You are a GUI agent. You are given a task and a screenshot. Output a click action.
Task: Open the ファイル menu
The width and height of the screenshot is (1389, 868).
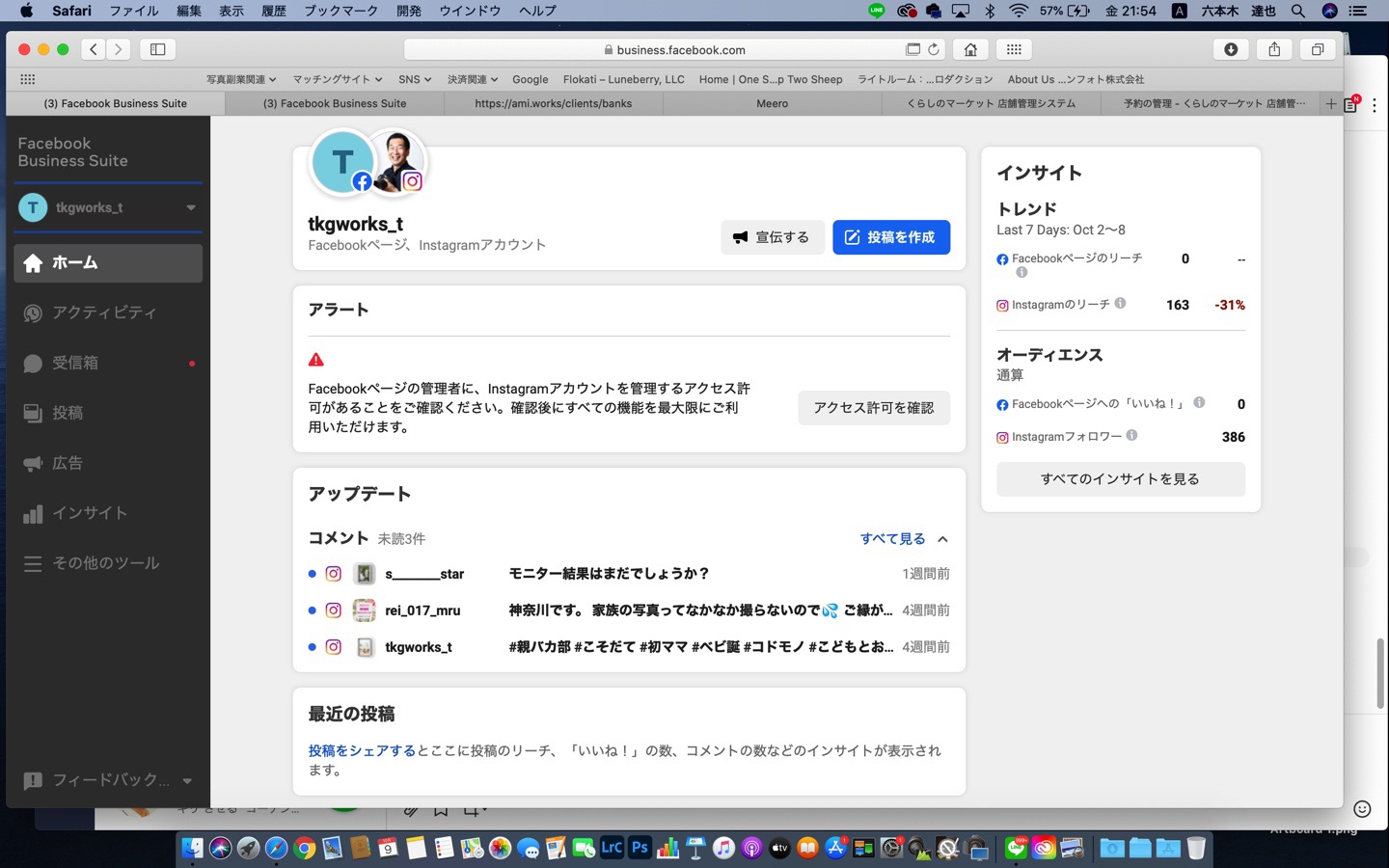click(x=134, y=11)
